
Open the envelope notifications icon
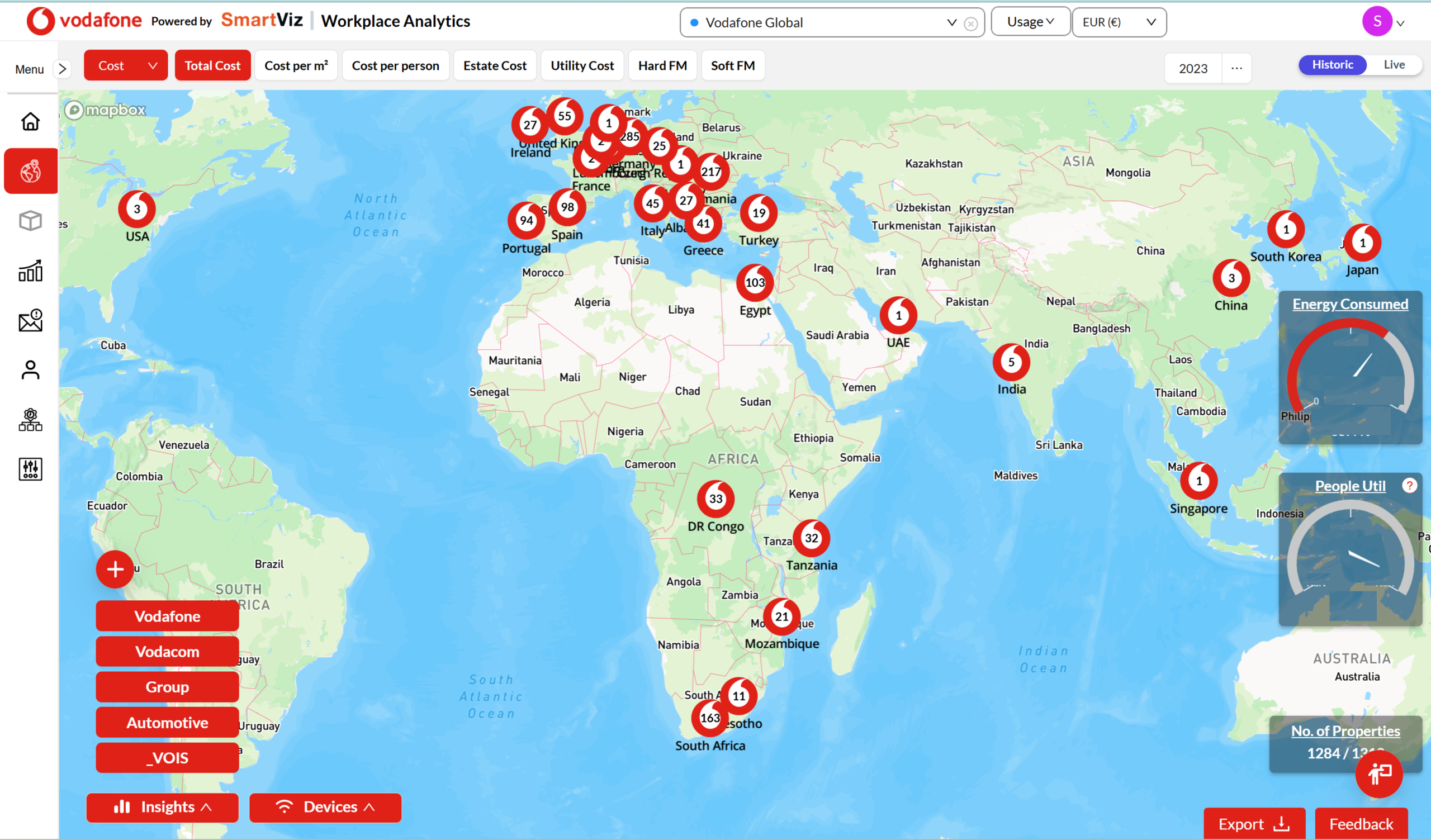[x=30, y=321]
